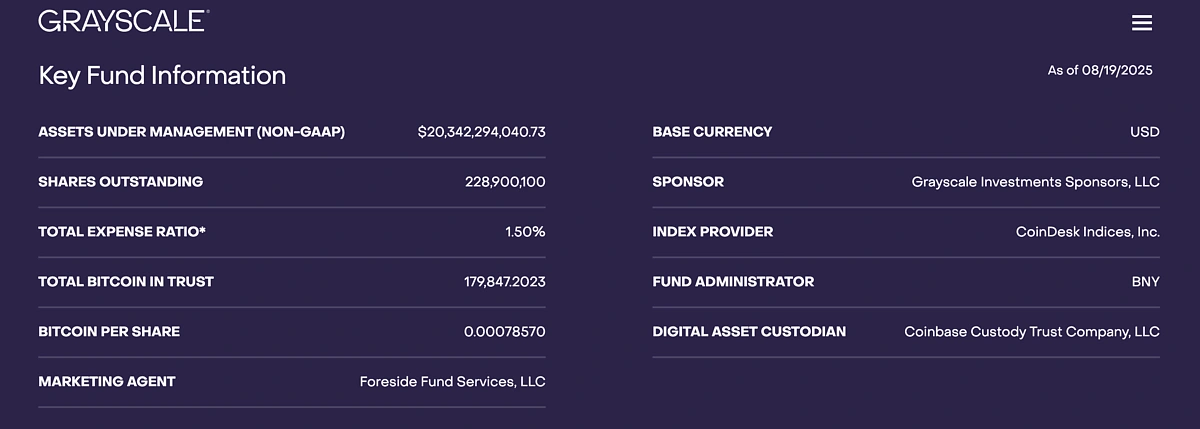Viewport: 1200px width, 429px height.
Task: Click the 228,900,100 shares figure
Action: click(x=505, y=182)
